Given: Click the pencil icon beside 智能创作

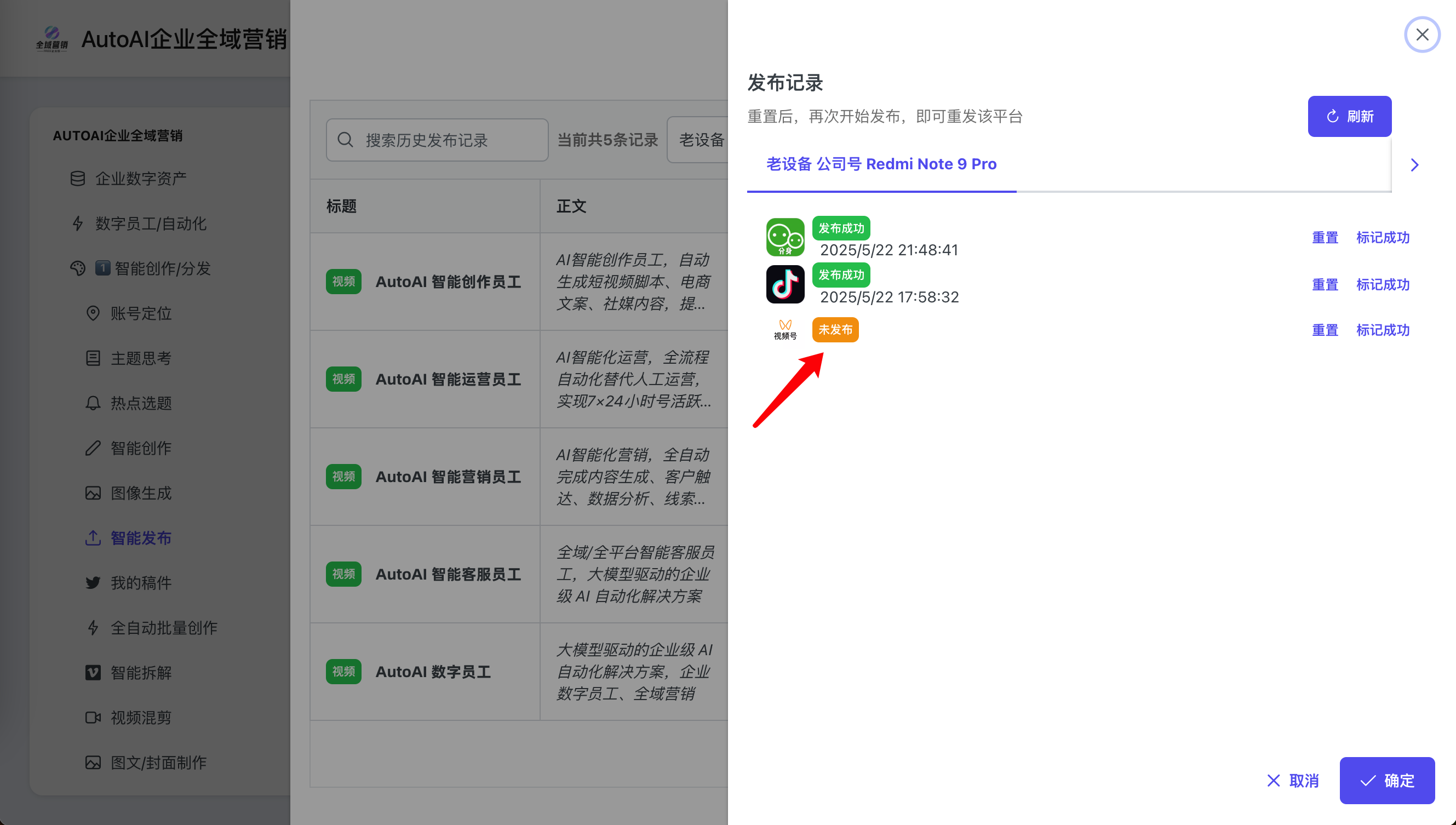Looking at the screenshot, I should [x=93, y=448].
